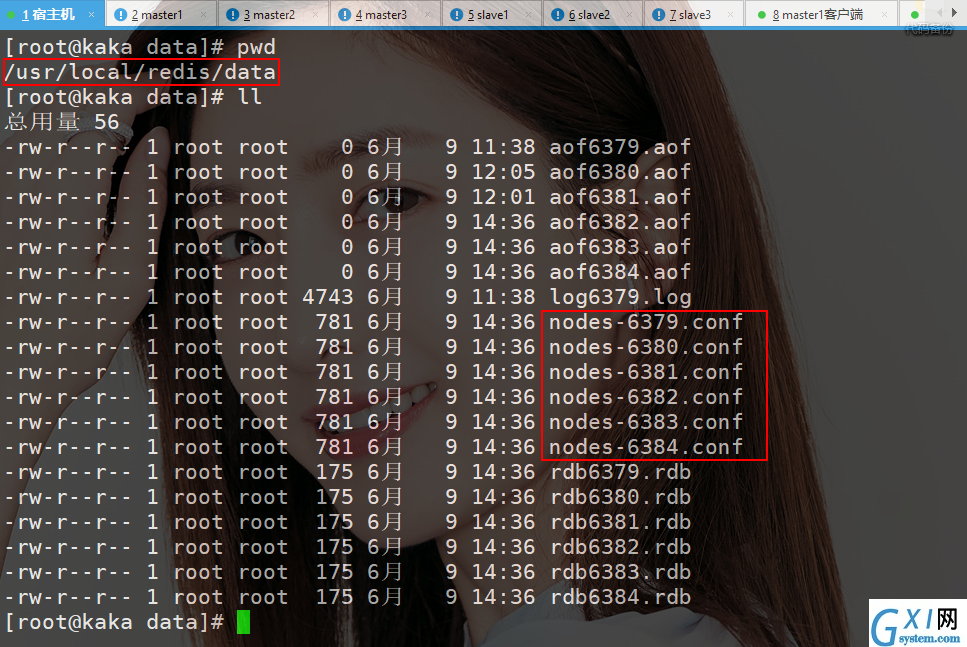Click the 总用量 56 summary line
The height and width of the screenshot is (647, 967).
62,122
